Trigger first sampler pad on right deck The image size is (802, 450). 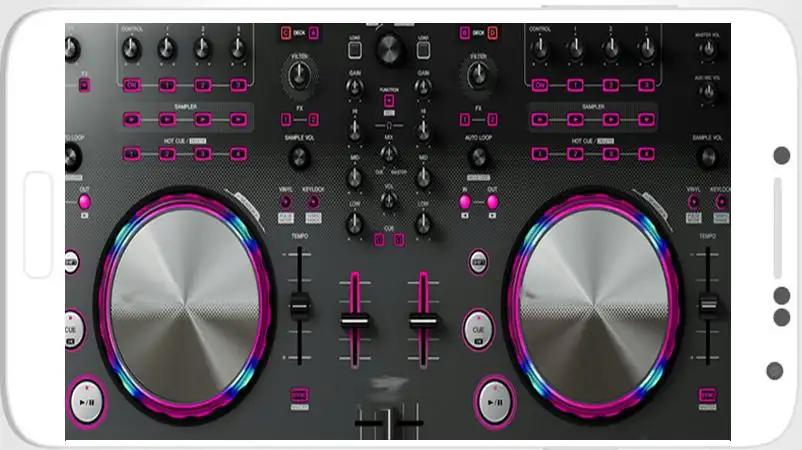pyautogui.click(x=540, y=120)
